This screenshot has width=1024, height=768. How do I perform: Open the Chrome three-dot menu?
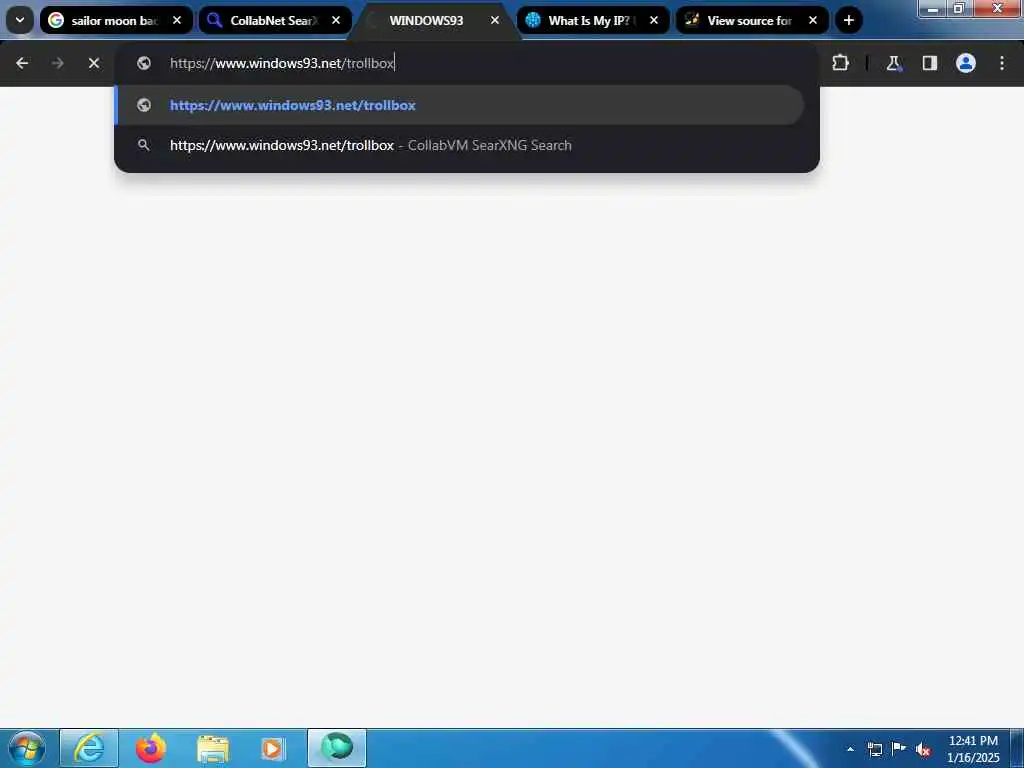click(1002, 63)
